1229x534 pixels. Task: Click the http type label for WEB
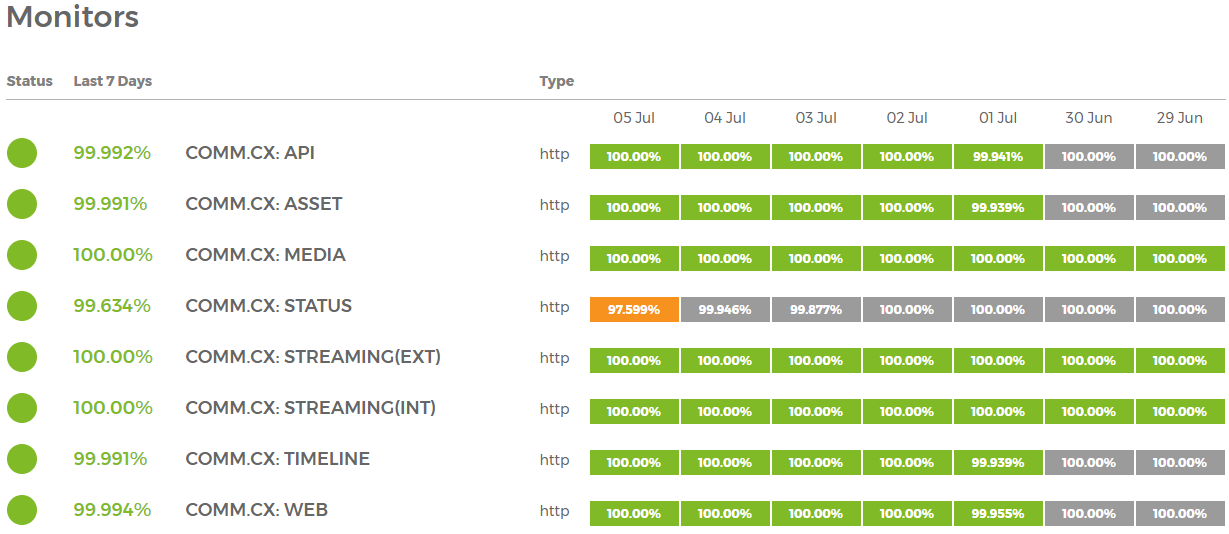(x=555, y=511)
